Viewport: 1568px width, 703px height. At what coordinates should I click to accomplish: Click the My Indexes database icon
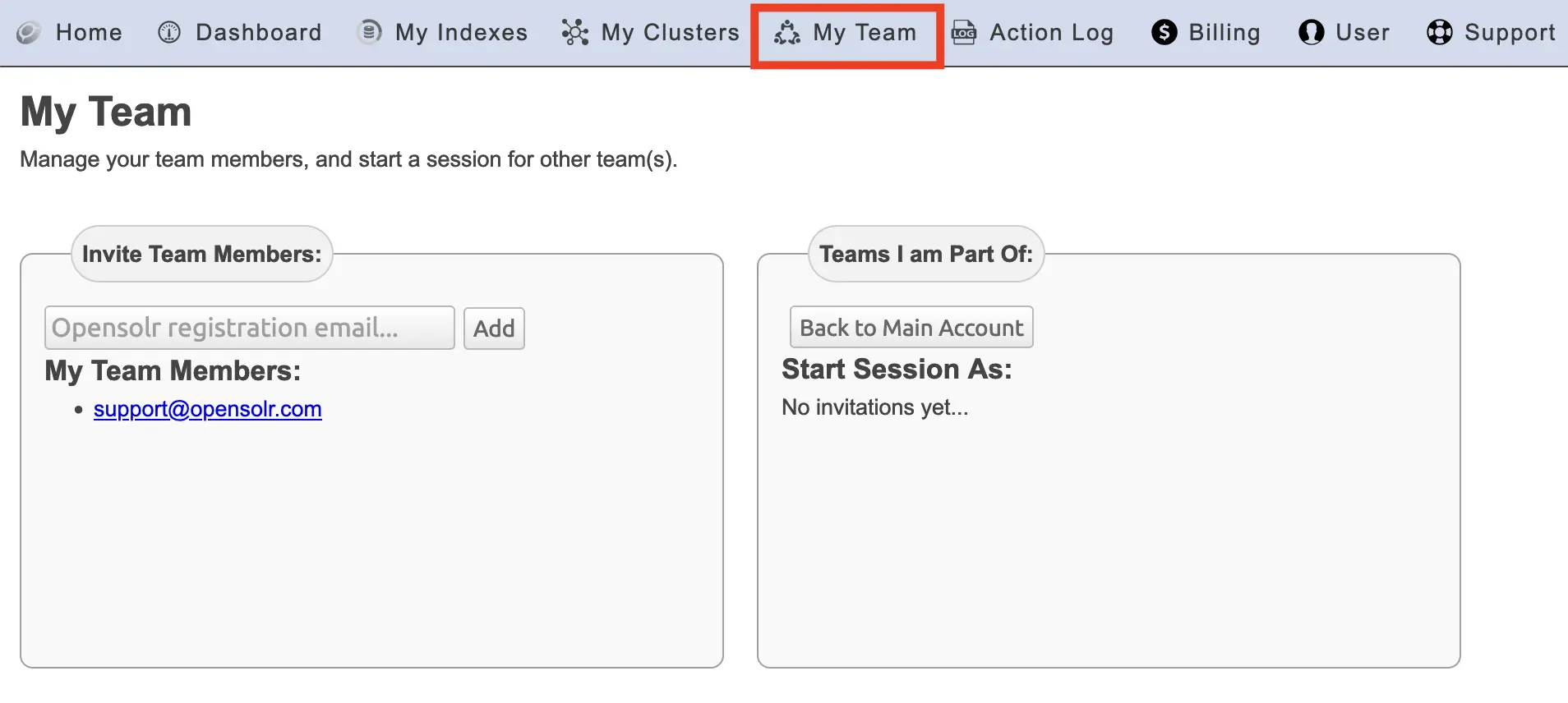[x=370, y=32]
